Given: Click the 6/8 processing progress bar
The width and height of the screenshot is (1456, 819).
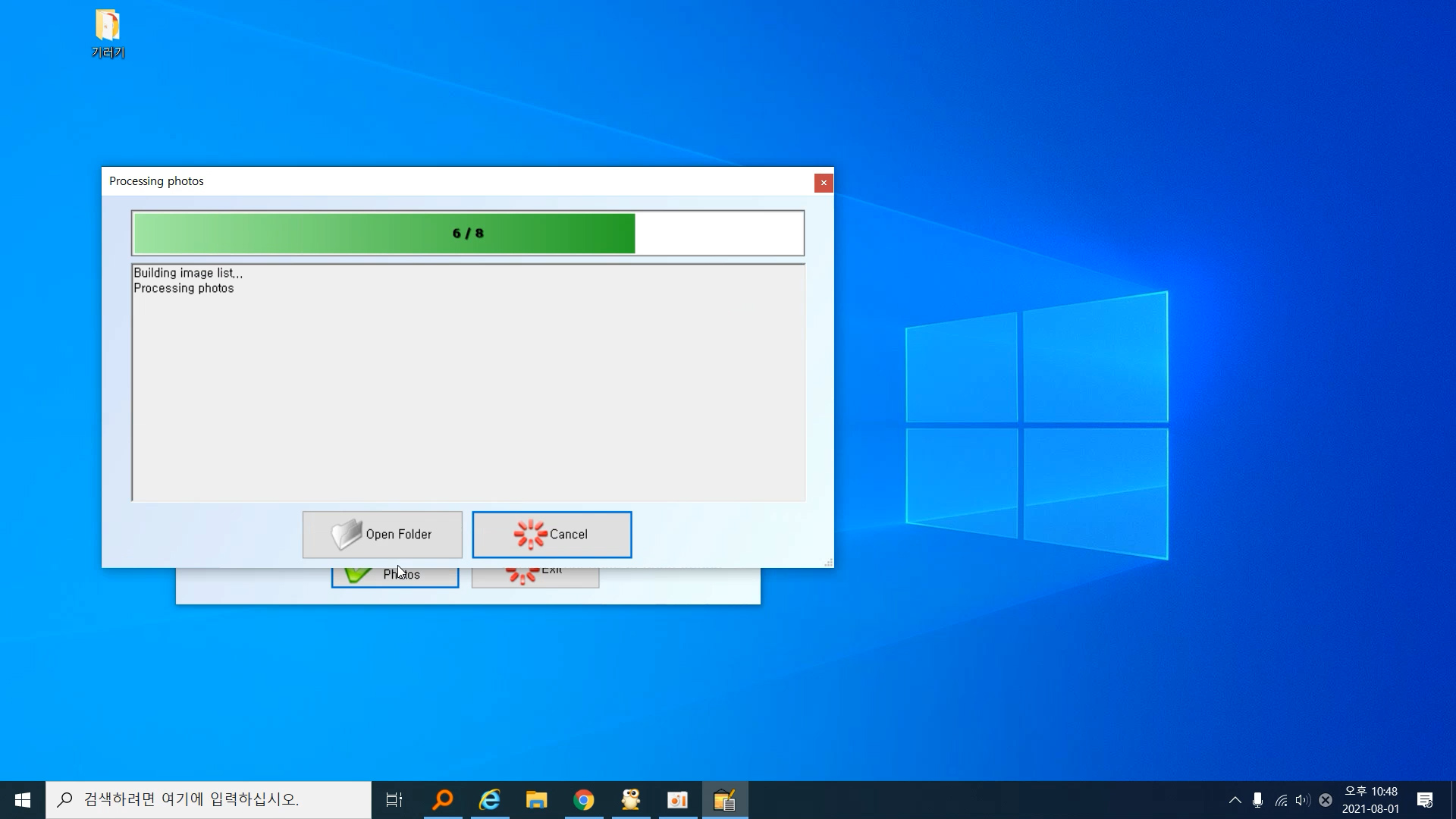Looking at the screenshot, I should (467, 234).
